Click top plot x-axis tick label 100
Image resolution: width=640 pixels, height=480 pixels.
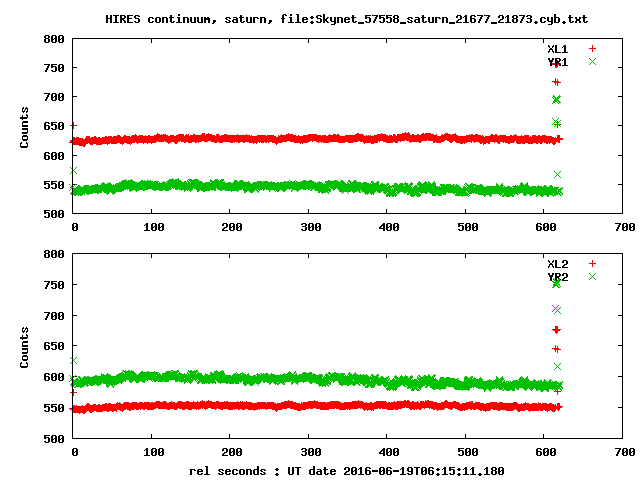point(153,227)
